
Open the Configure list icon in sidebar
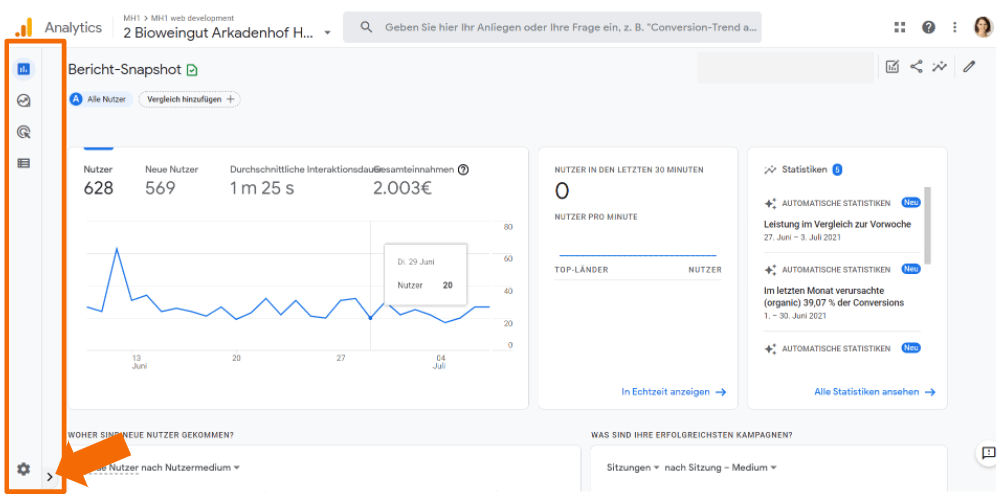24,163
